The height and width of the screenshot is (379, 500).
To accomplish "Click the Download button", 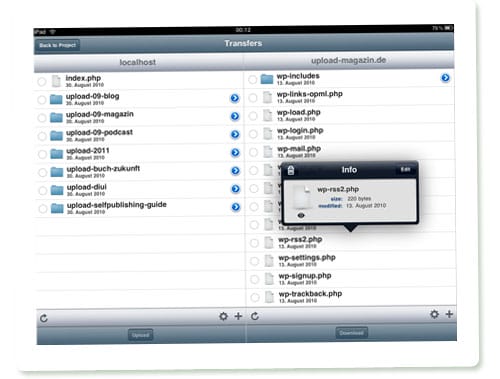I will 351,333.
